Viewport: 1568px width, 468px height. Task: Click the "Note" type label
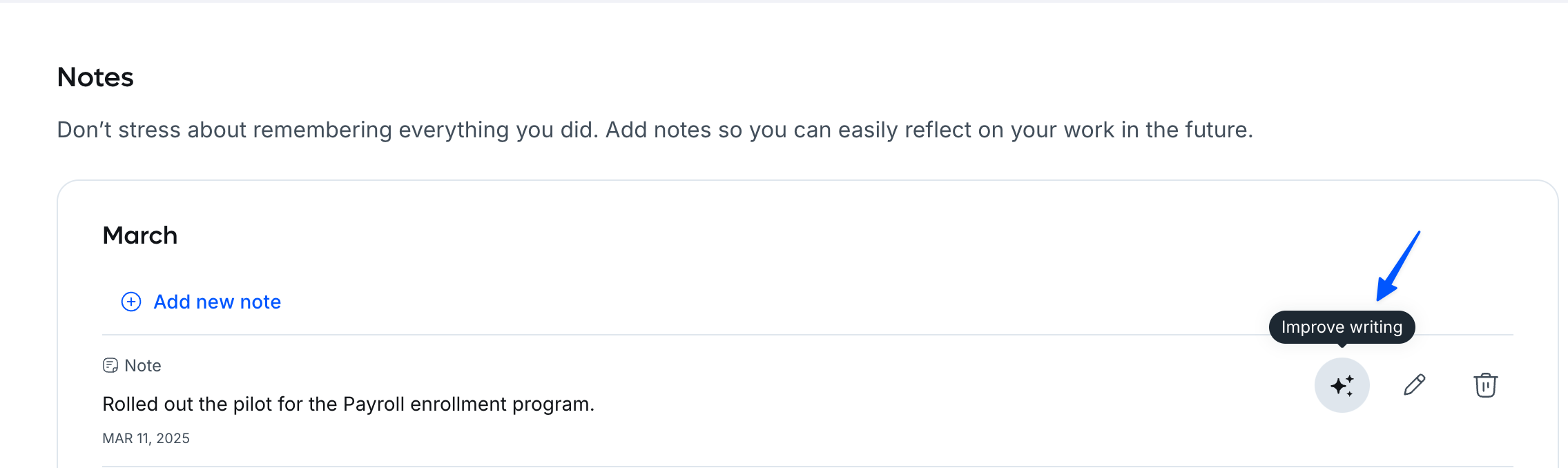(143, 365)
